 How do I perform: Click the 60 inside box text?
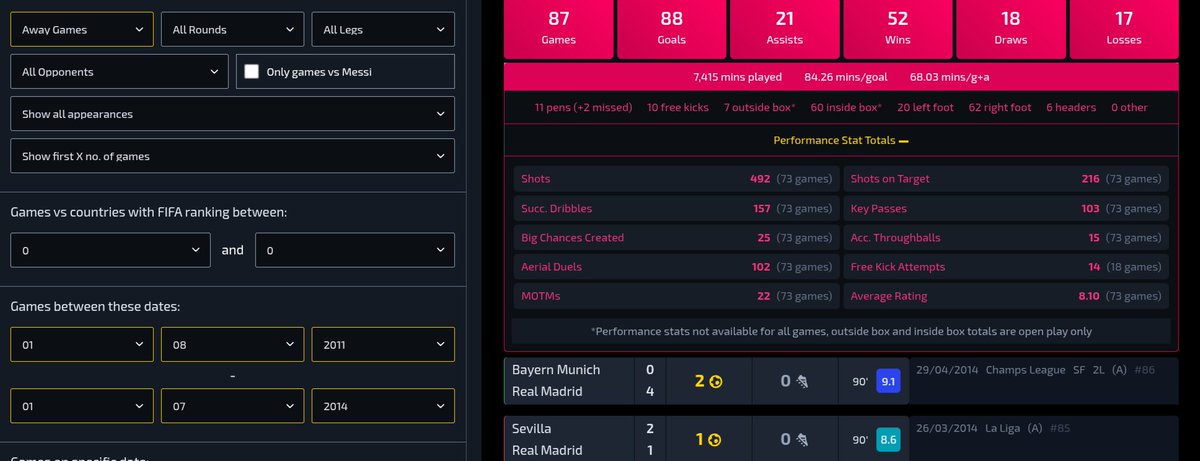point(847,107)
